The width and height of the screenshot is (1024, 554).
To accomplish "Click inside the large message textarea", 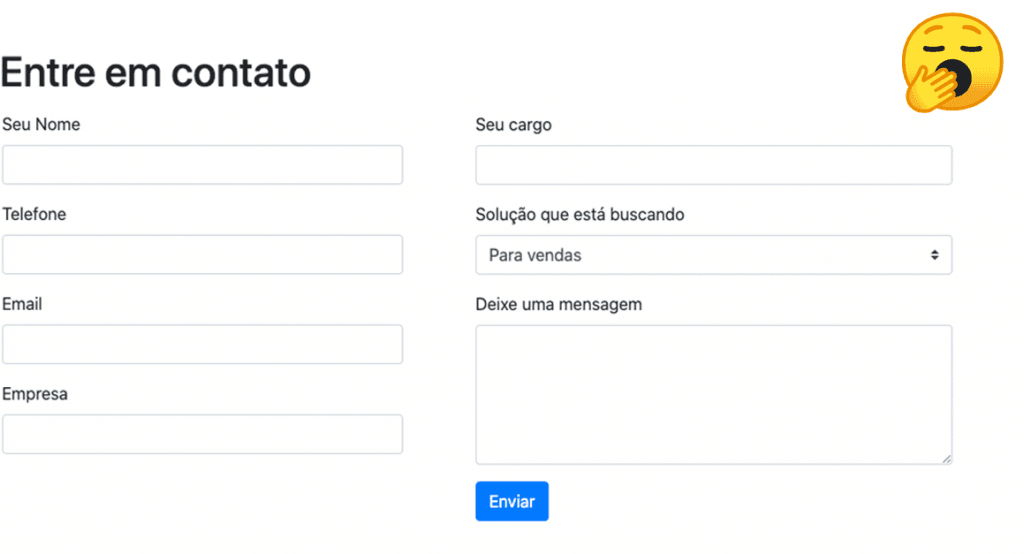I will (713, 395).
